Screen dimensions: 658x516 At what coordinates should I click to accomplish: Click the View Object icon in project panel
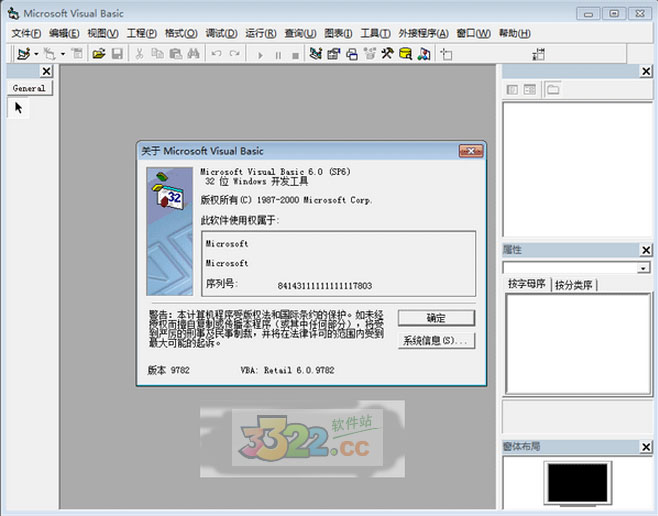click(530, 90)
